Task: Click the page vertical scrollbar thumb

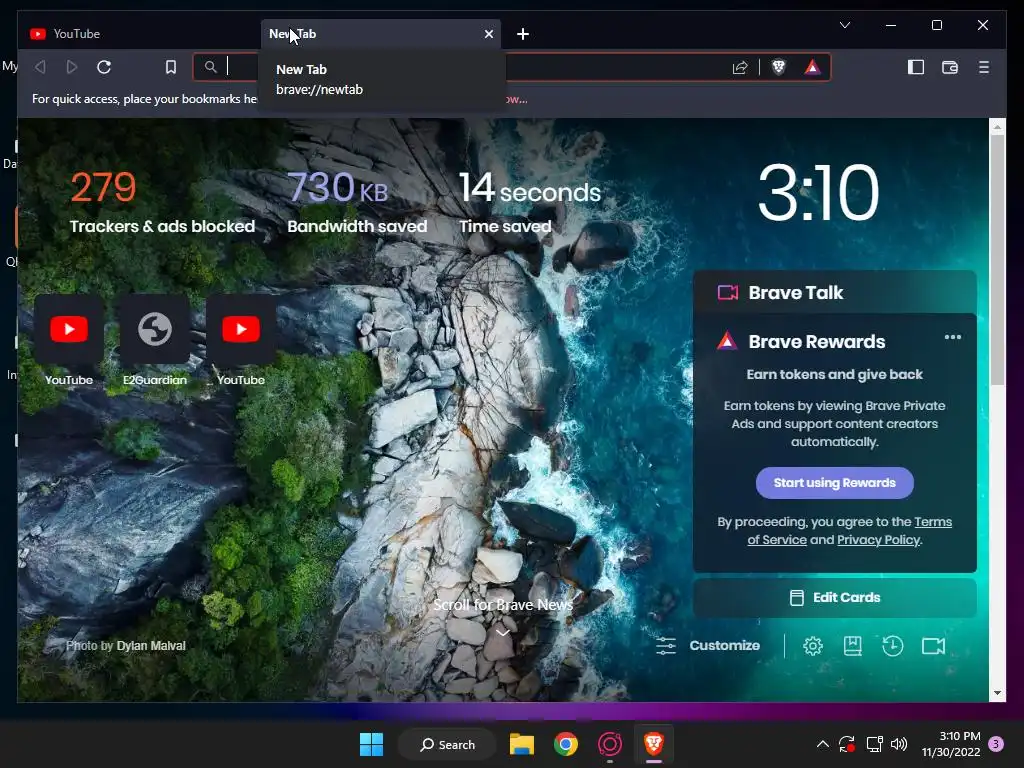Action: [997, 260]
